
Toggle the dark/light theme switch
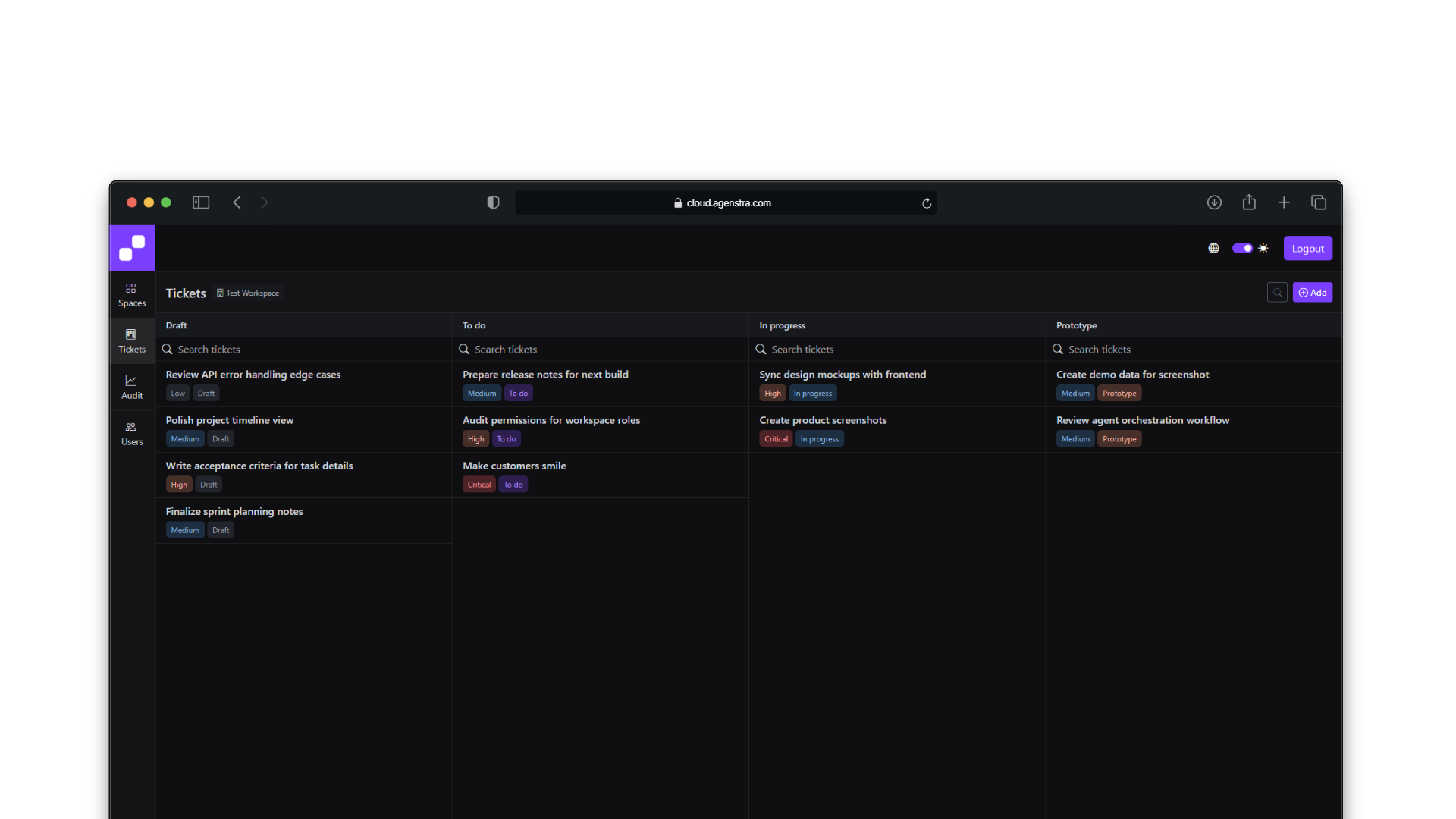[x=1242, y=248]
